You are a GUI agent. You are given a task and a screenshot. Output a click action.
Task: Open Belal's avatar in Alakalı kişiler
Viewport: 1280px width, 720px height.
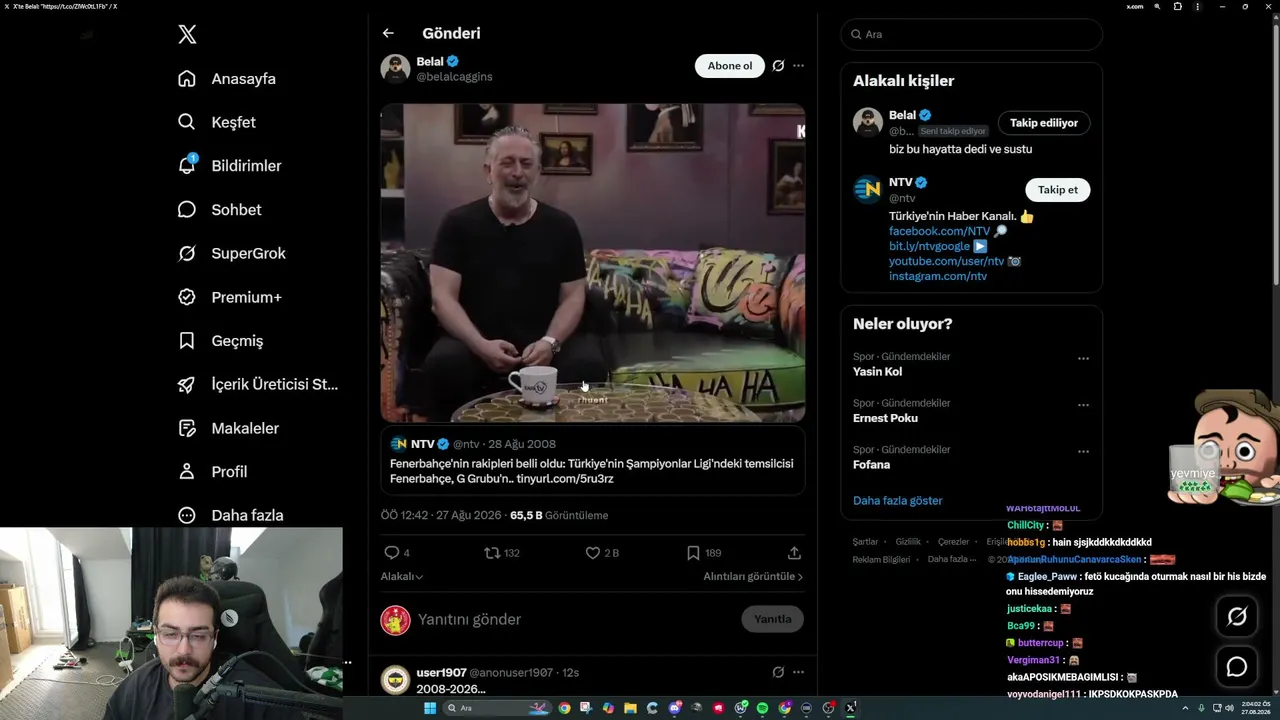coord(868,122)
